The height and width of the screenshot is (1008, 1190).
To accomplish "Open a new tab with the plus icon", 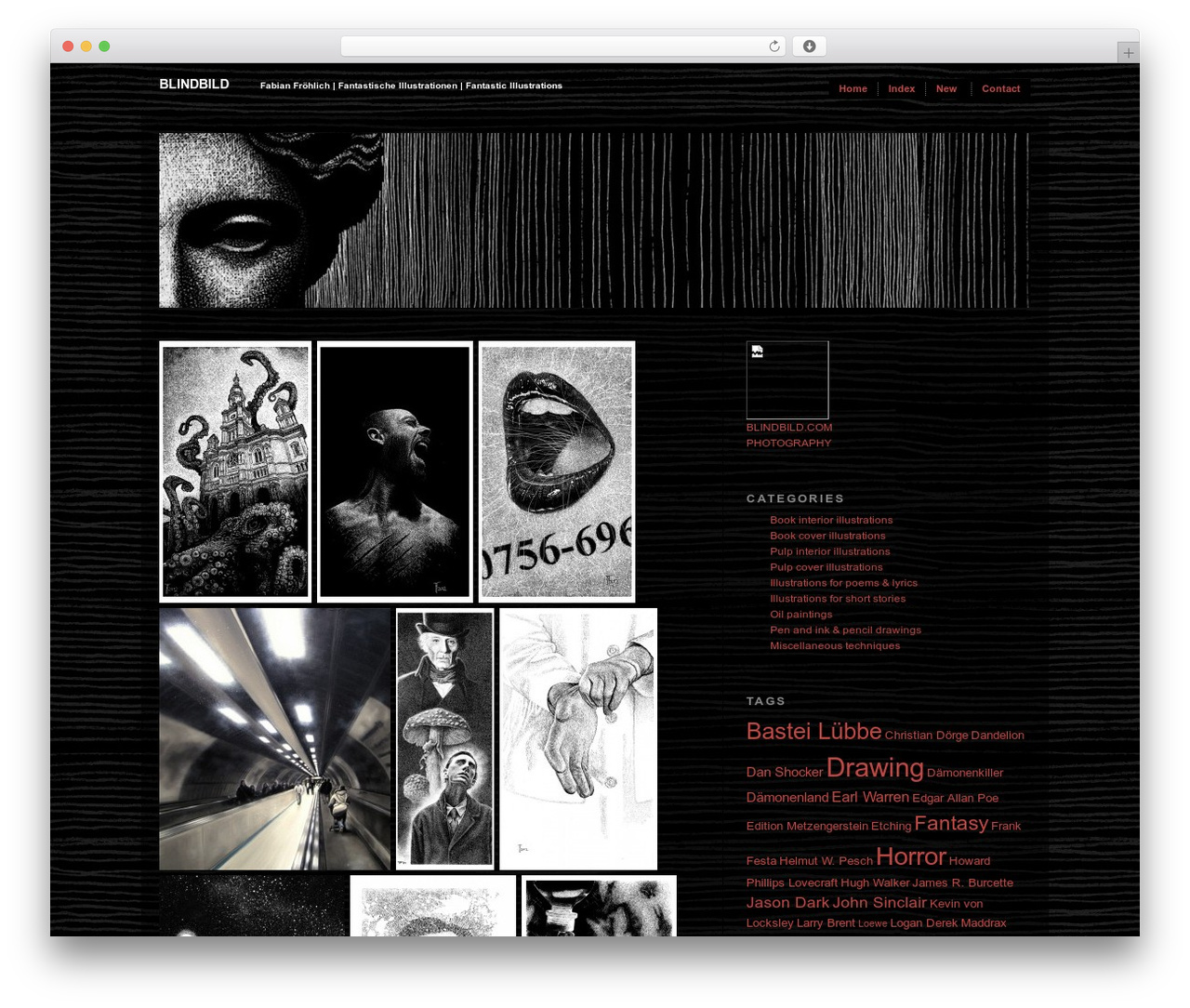I will click(1128, 53).
